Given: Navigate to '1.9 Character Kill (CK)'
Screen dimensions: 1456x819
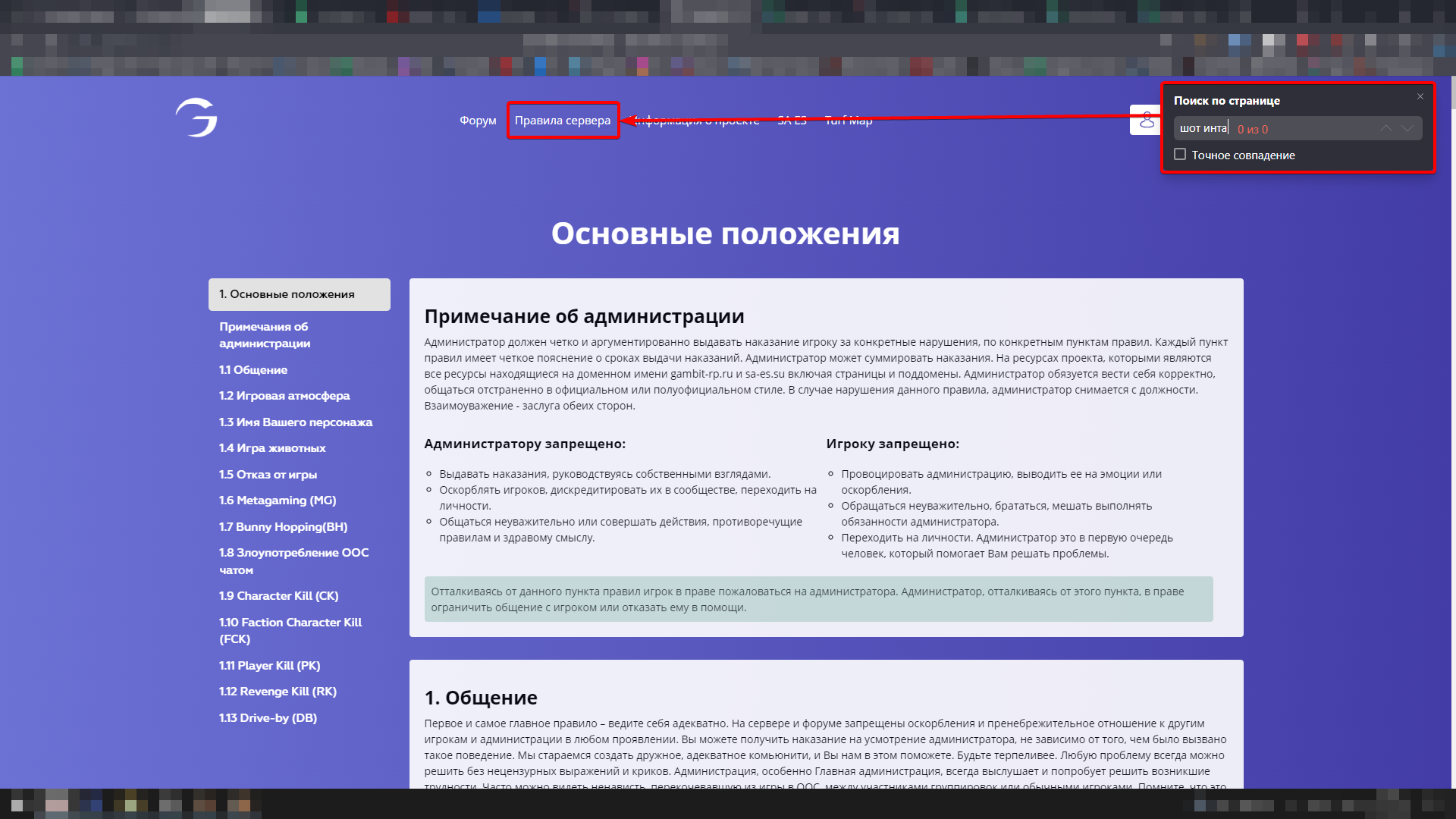Looking at the screenshot, I should (278, 596).
